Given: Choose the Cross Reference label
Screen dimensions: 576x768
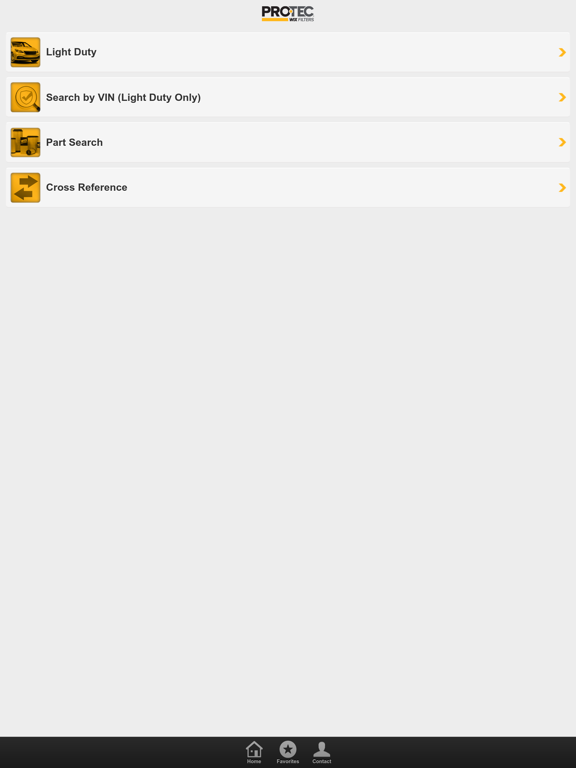Looking at the screenshot, I should 87,188.
